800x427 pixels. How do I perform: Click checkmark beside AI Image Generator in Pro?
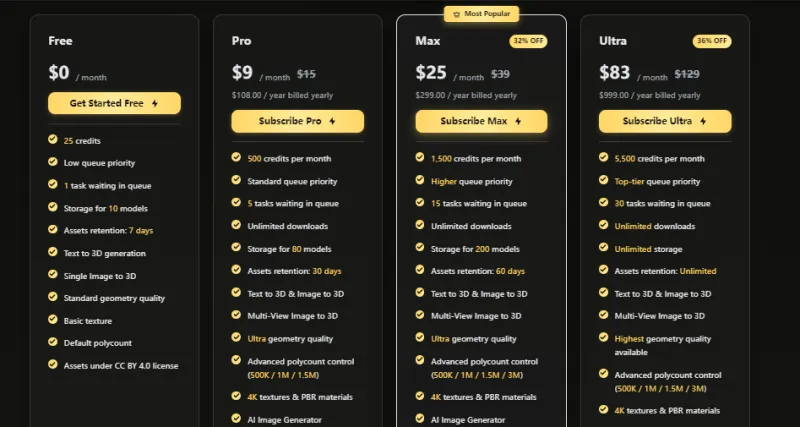tap(236, 419)
